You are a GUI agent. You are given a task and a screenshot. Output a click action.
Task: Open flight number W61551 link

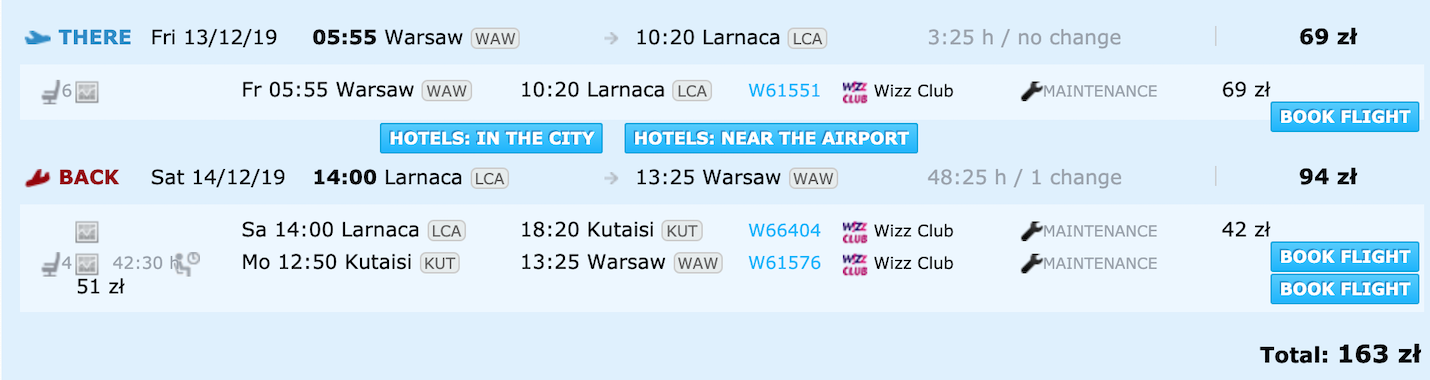point(784,91)
